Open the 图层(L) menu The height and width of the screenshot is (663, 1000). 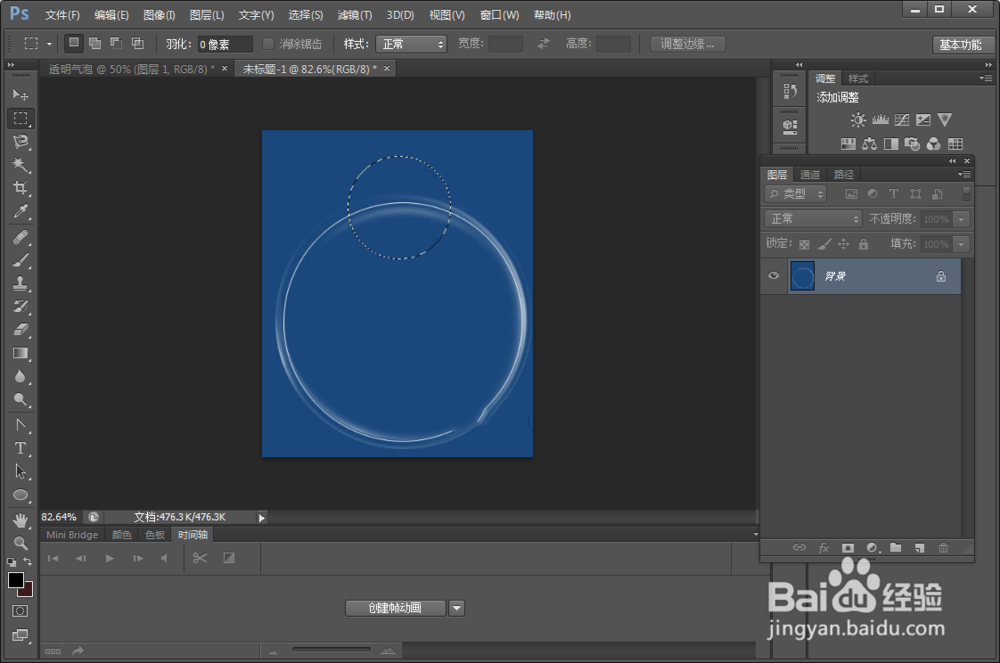pyautogui.click(x=207, y=15)
